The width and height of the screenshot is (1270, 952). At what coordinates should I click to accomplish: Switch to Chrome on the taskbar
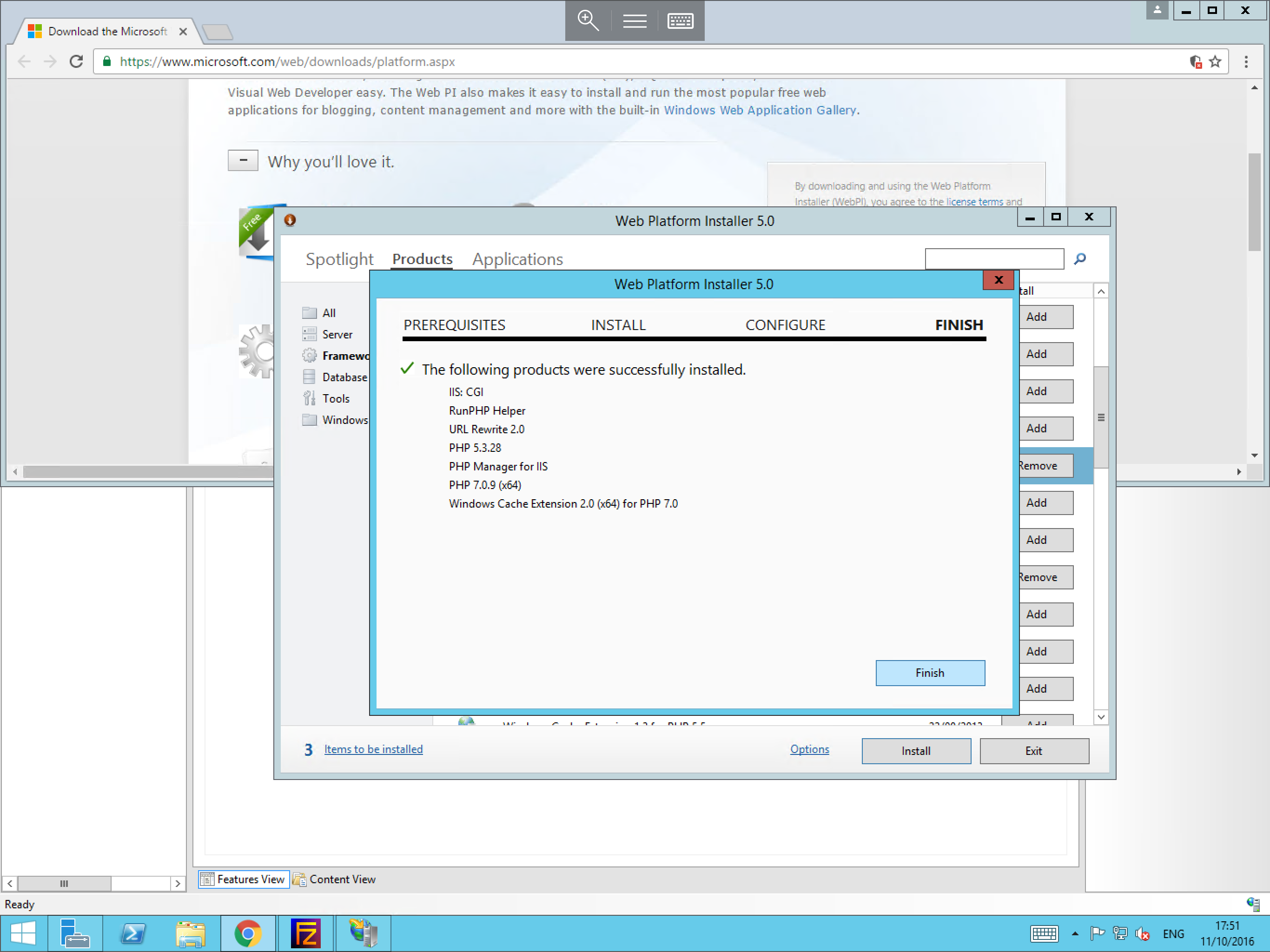(x=248, y=932)
